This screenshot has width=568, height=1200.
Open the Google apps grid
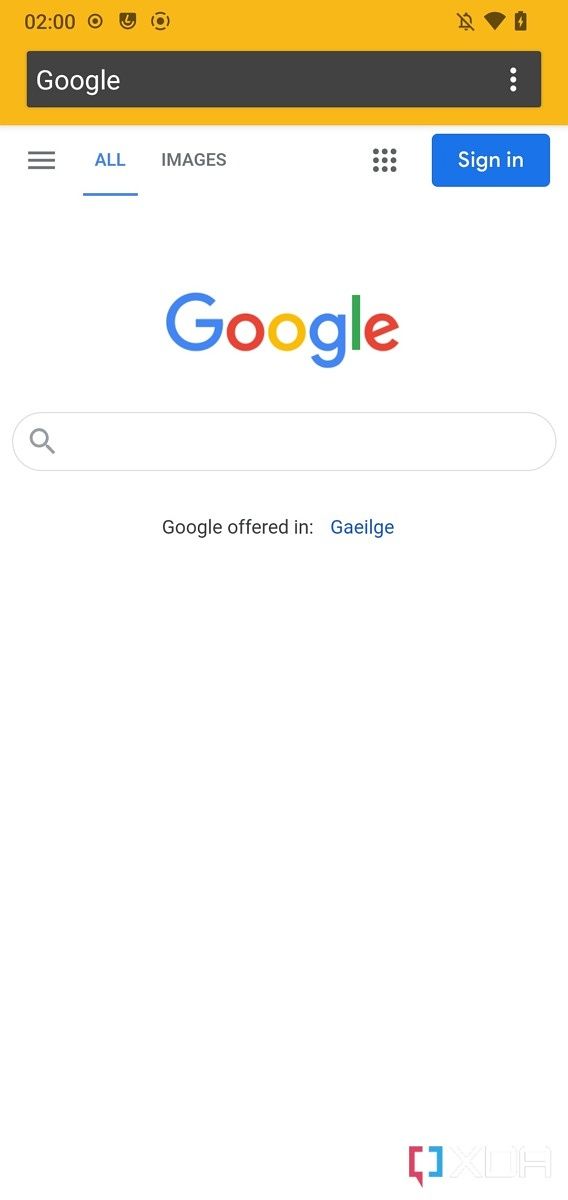coord(384,160)
